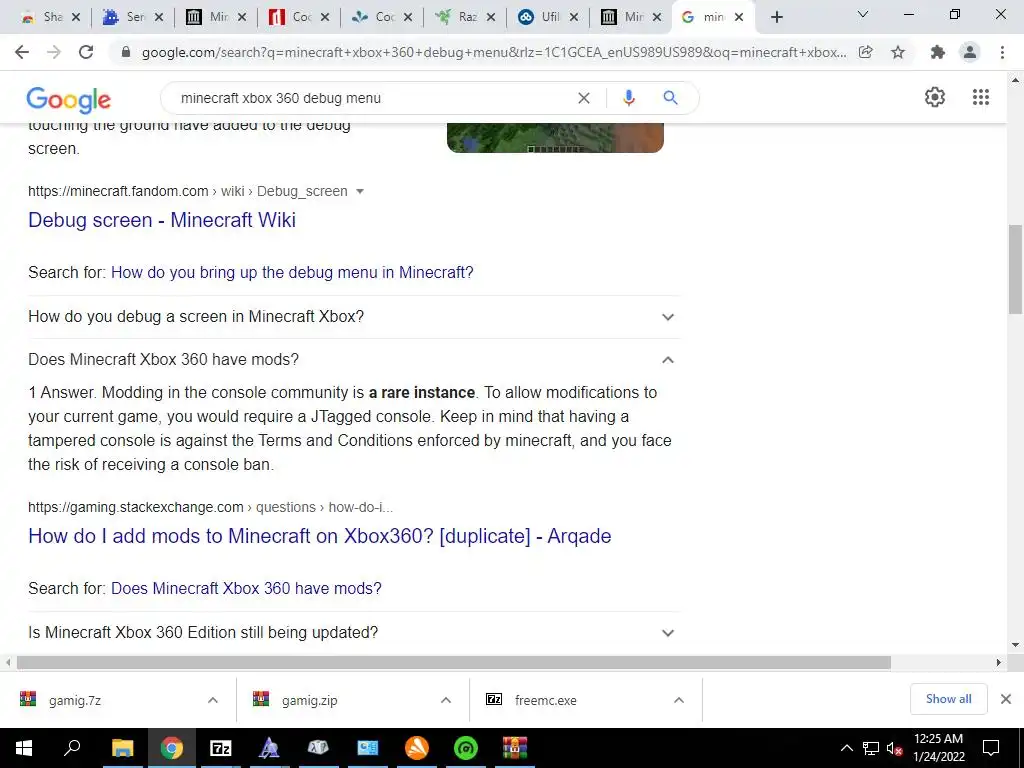Open network status tray icon
Viewport: 1024px width, 768px height.
click(x=871, y=748)
